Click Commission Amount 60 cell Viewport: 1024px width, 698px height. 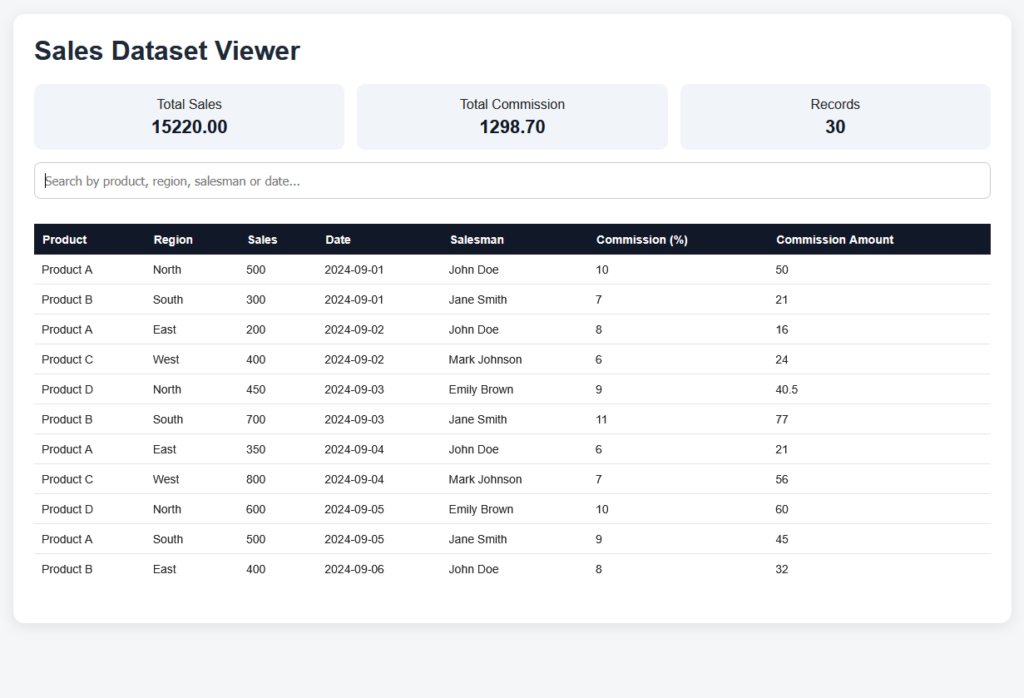click(x=782, y=510)
